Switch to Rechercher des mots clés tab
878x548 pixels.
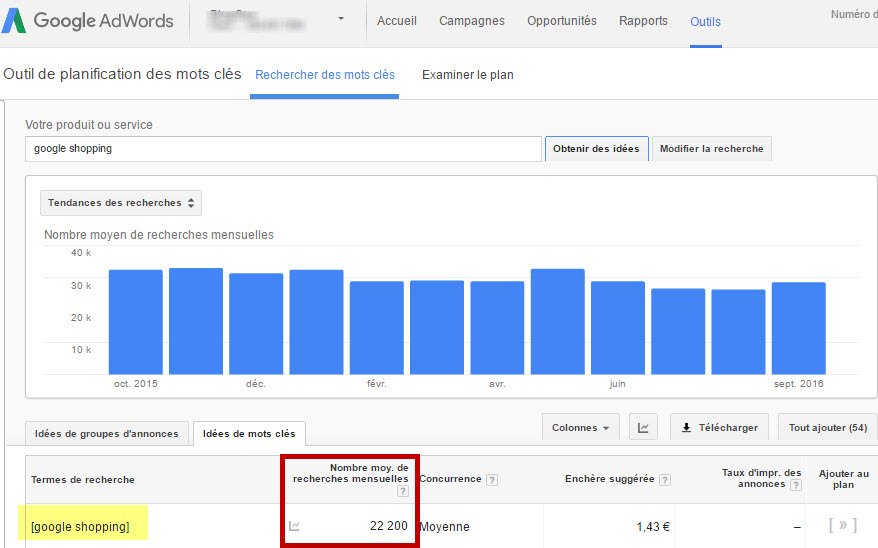(325, 75)
